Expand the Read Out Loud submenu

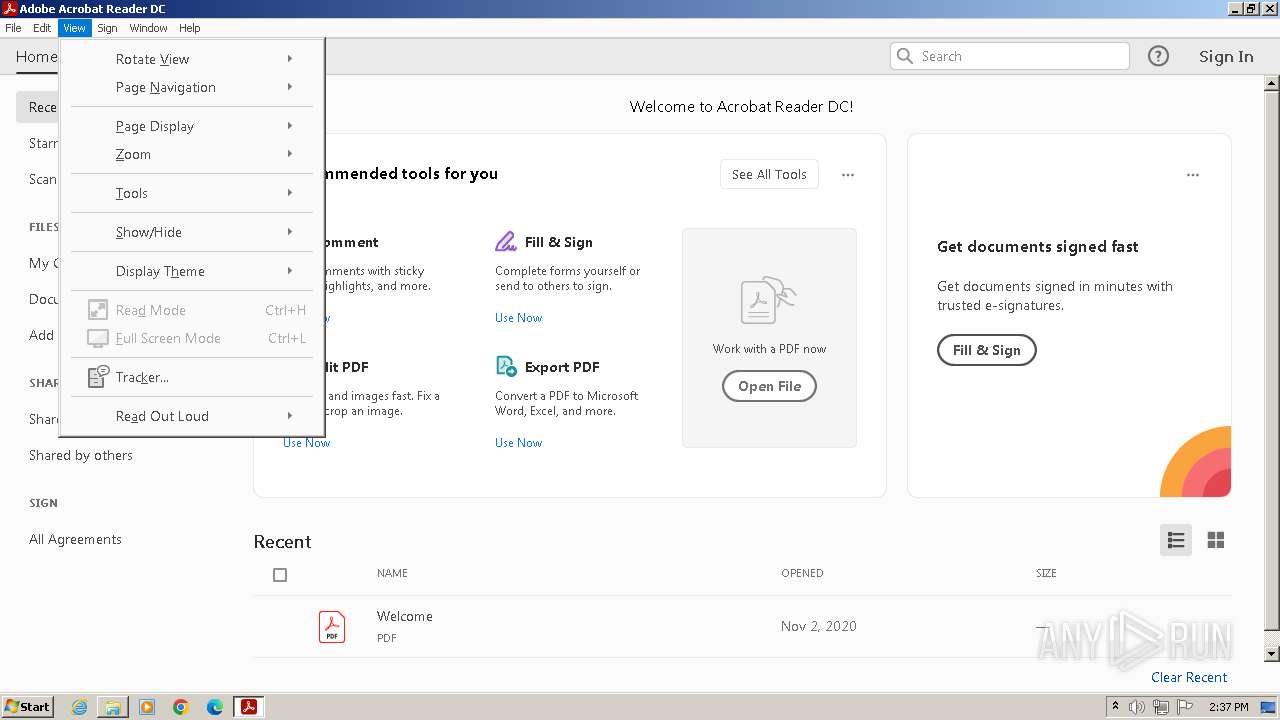(191, 416)
